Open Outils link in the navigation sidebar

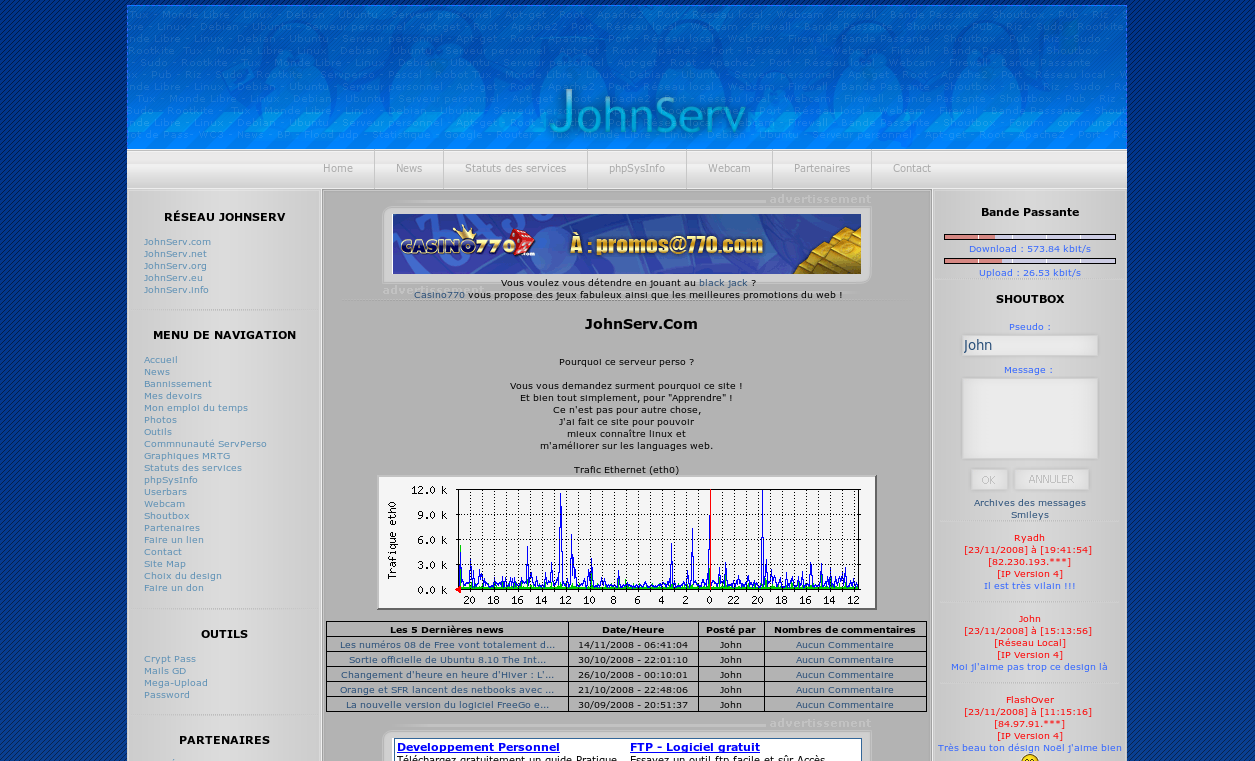coord(158,432)
